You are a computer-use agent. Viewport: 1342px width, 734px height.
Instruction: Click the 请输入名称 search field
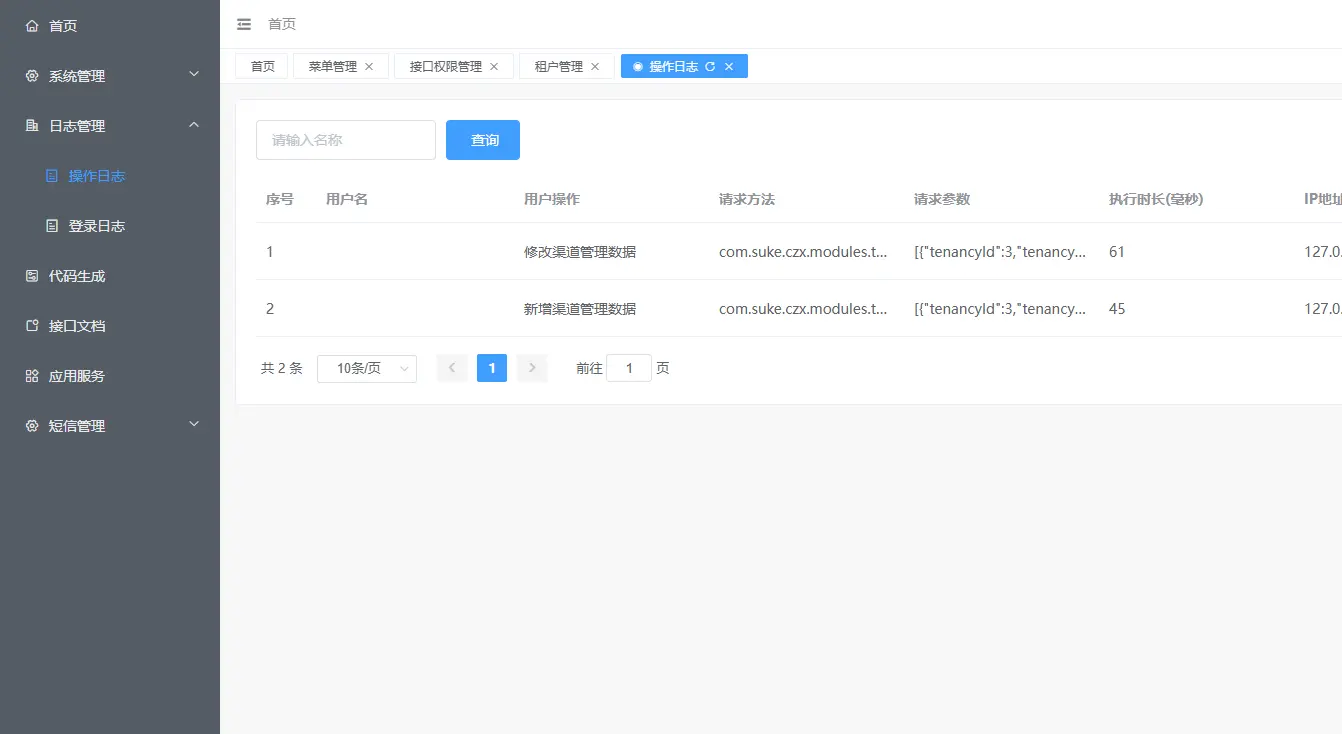[x=345, y=140]
